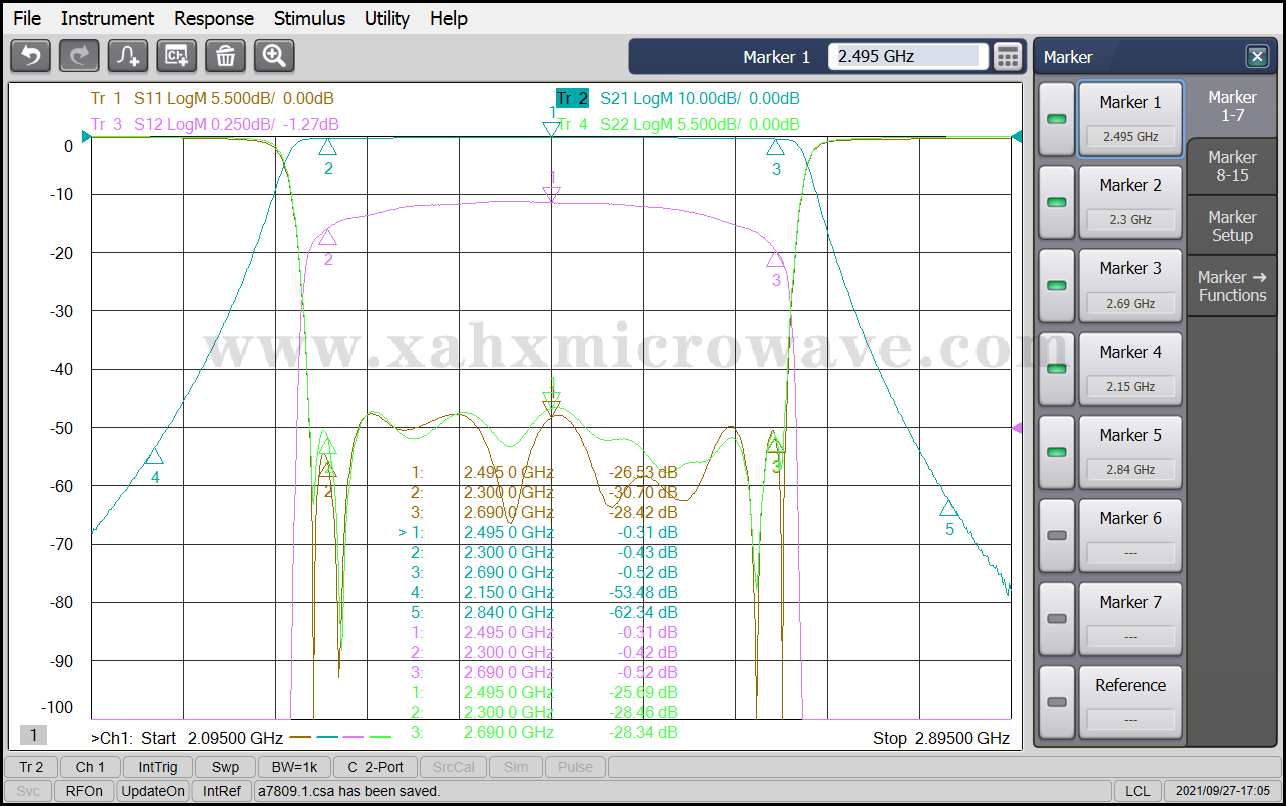Open the Help menu
The width and height of the screenshot is (1286, 806).
click(x=449, y=18)
